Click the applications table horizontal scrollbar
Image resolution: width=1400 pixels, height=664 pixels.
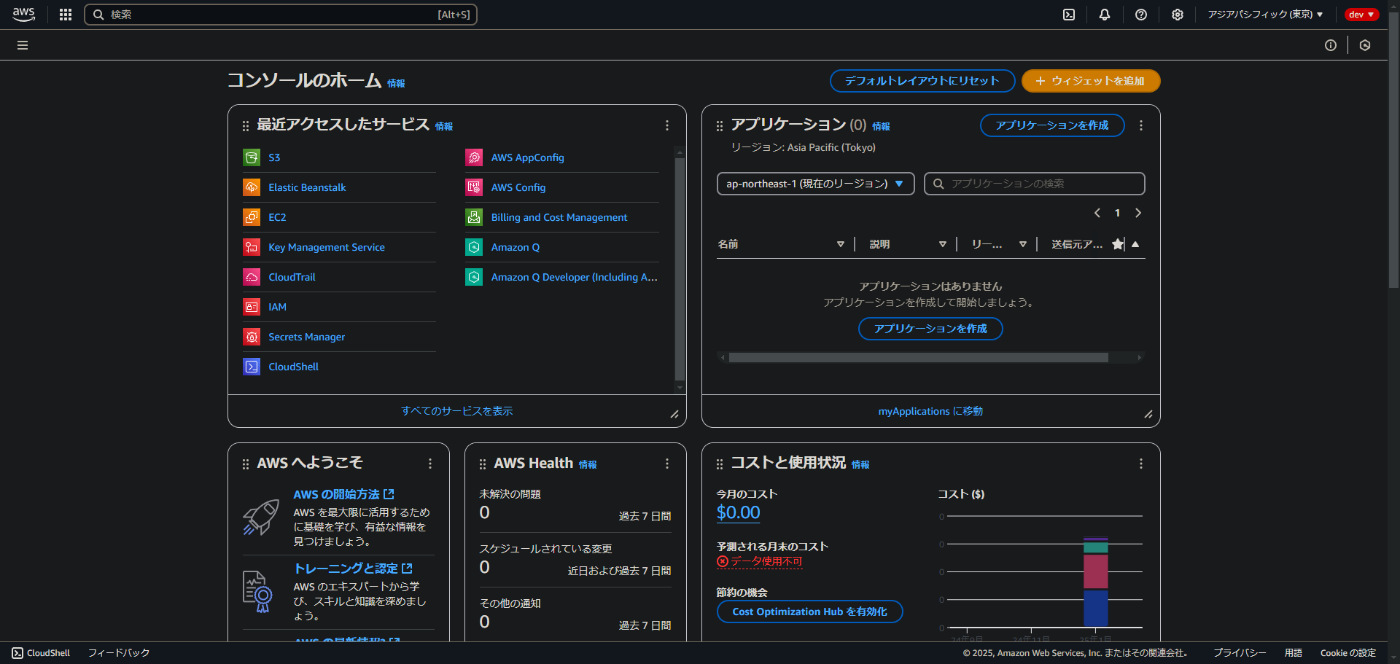[x=918, y=357]
